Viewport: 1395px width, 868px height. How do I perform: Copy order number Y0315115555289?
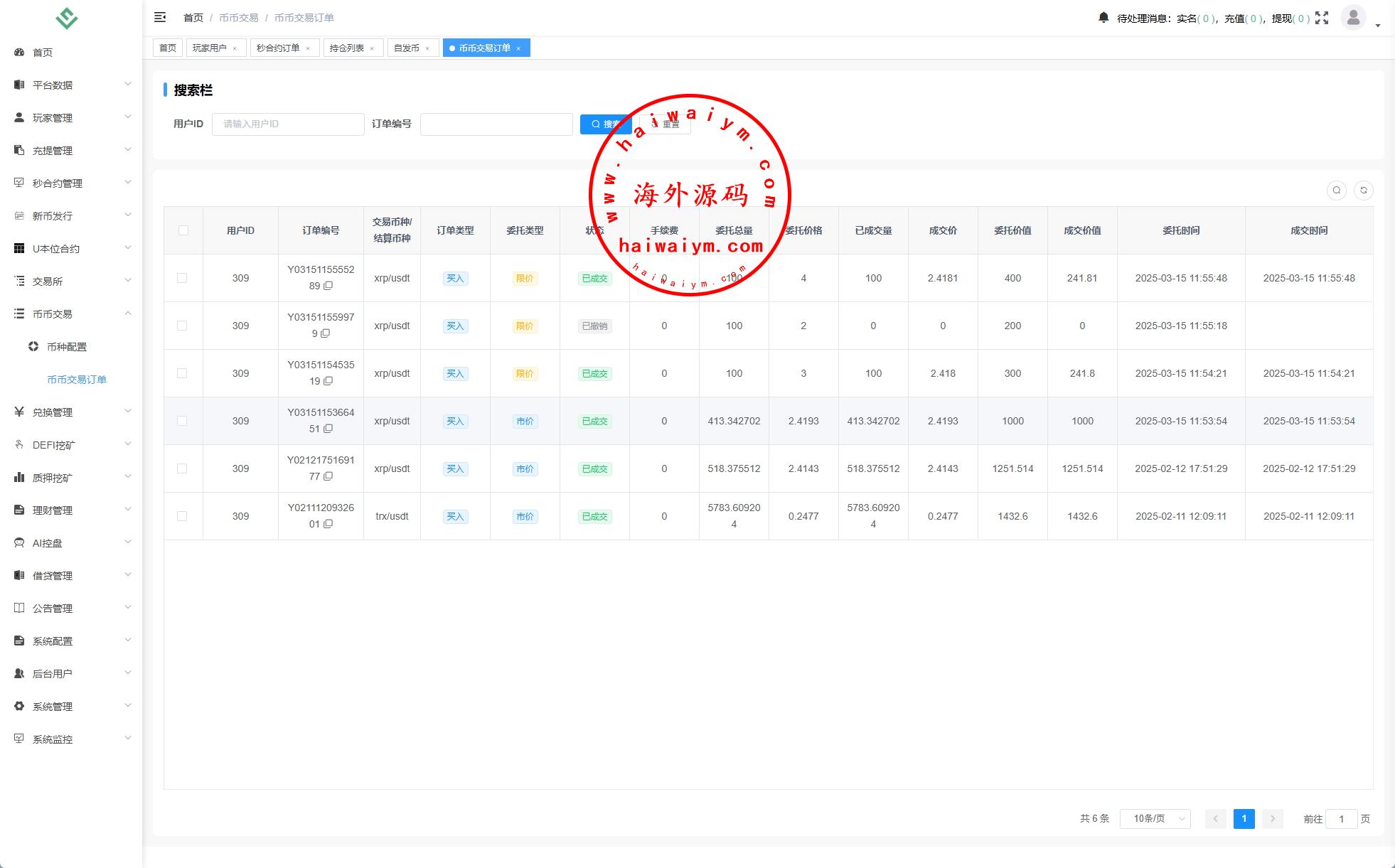(x=328, y=286)
